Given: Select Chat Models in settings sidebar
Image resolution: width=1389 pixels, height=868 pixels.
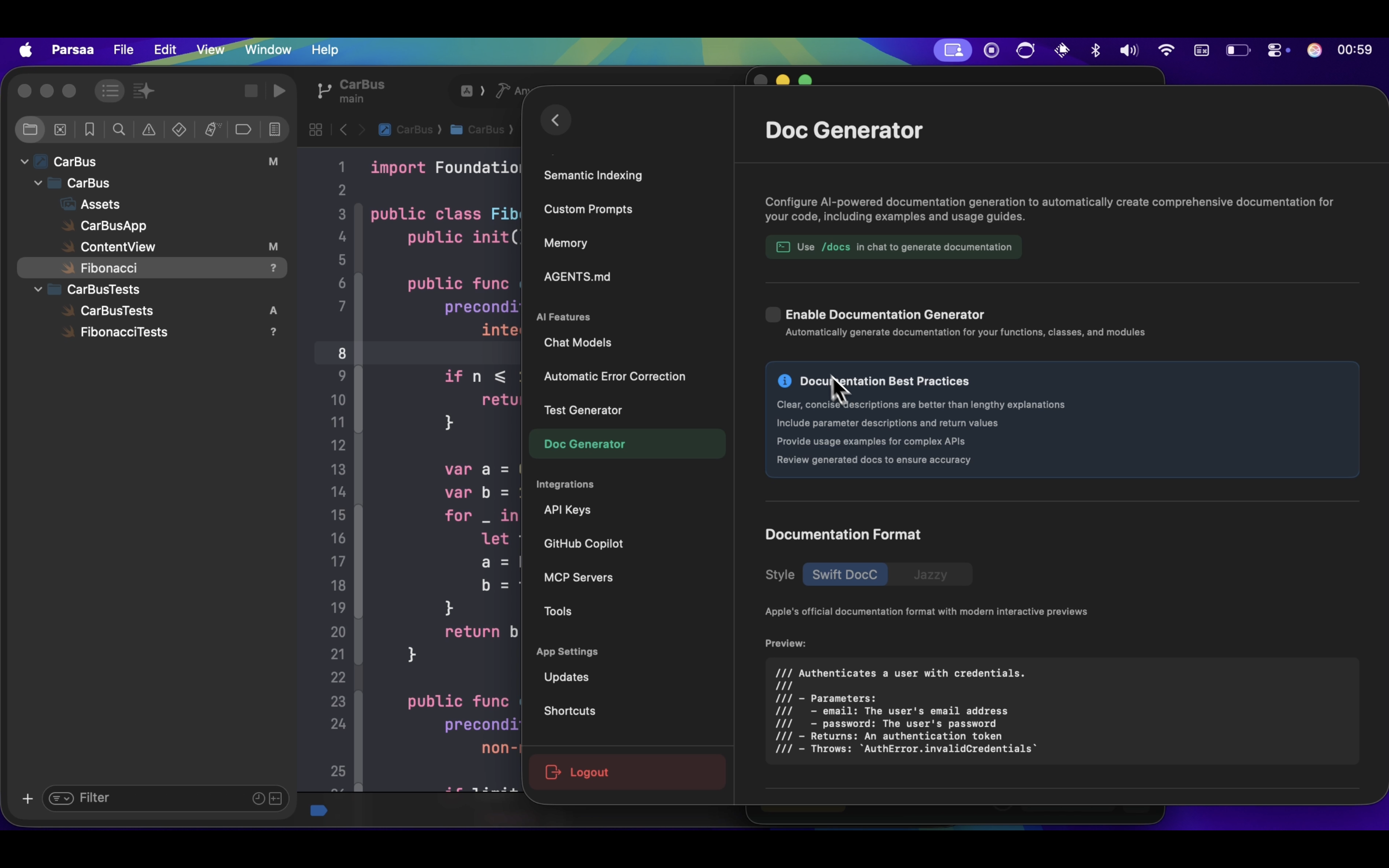Looking at the screenshot, I should pyautogui.click(x=577, y=343).
